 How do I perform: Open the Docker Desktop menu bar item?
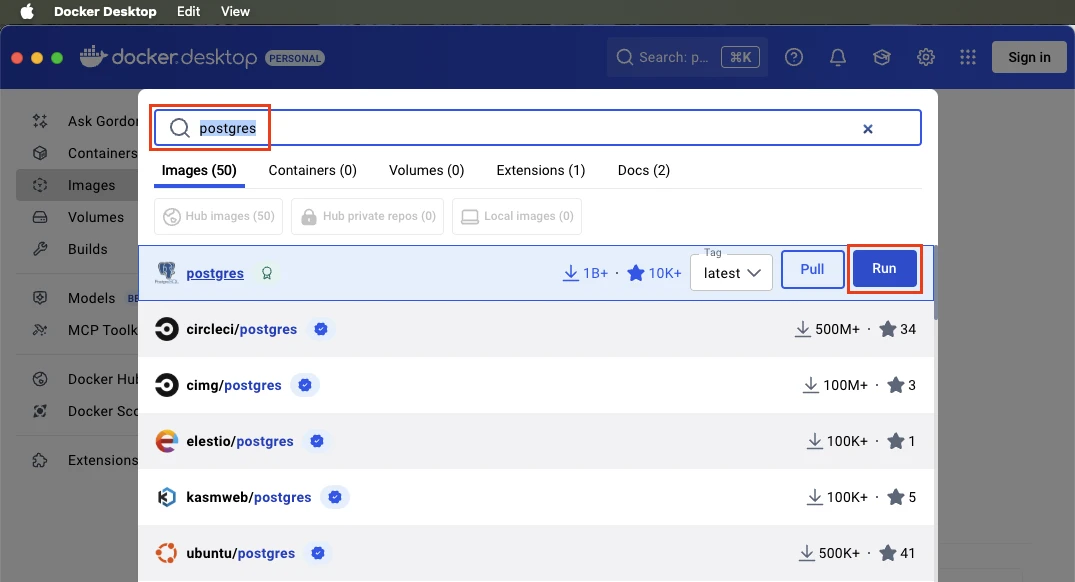pyautogui.click(x=105, y=12)
